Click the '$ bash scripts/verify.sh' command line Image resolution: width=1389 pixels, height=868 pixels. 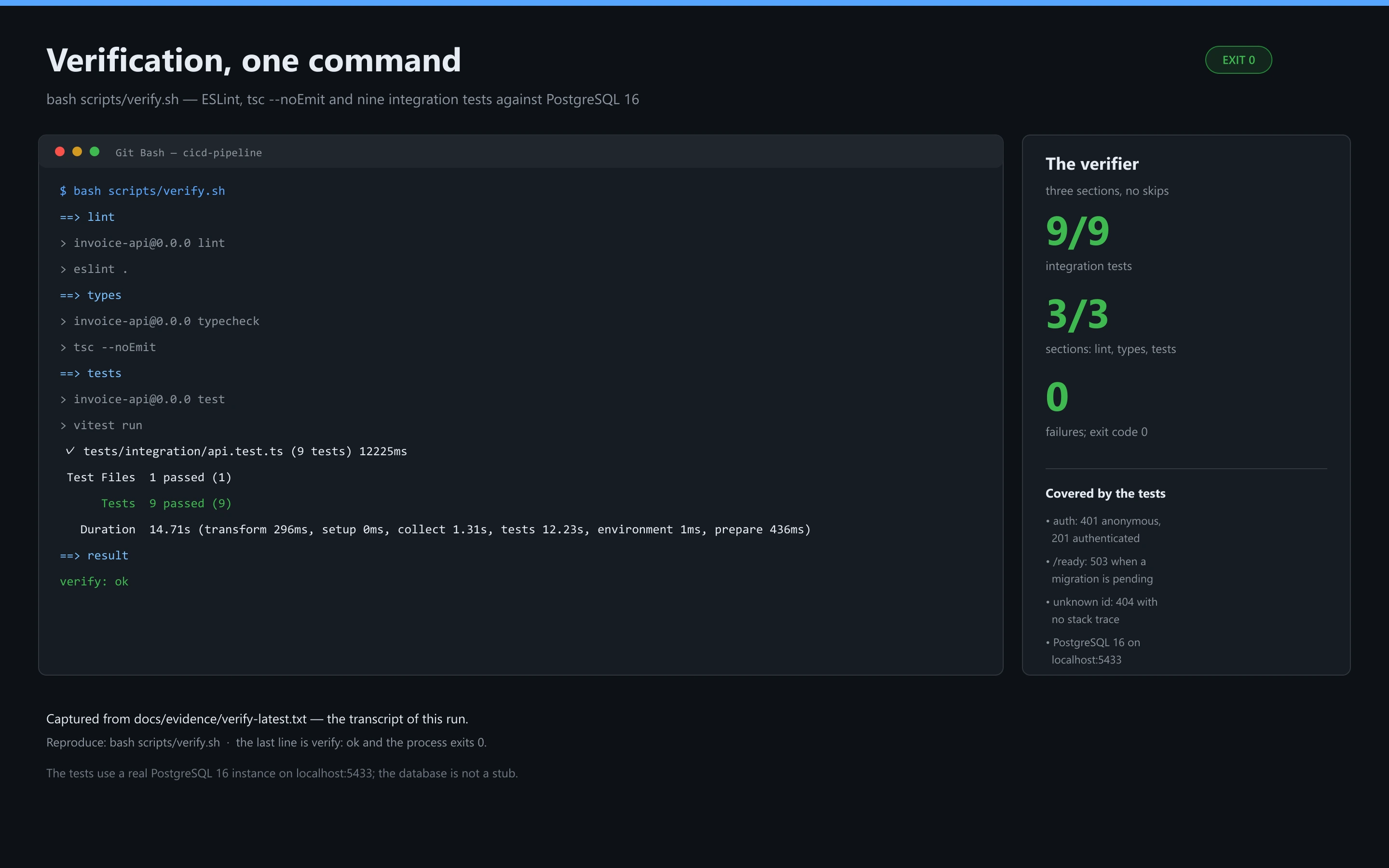pyautogui.click(x=142, y=191)
